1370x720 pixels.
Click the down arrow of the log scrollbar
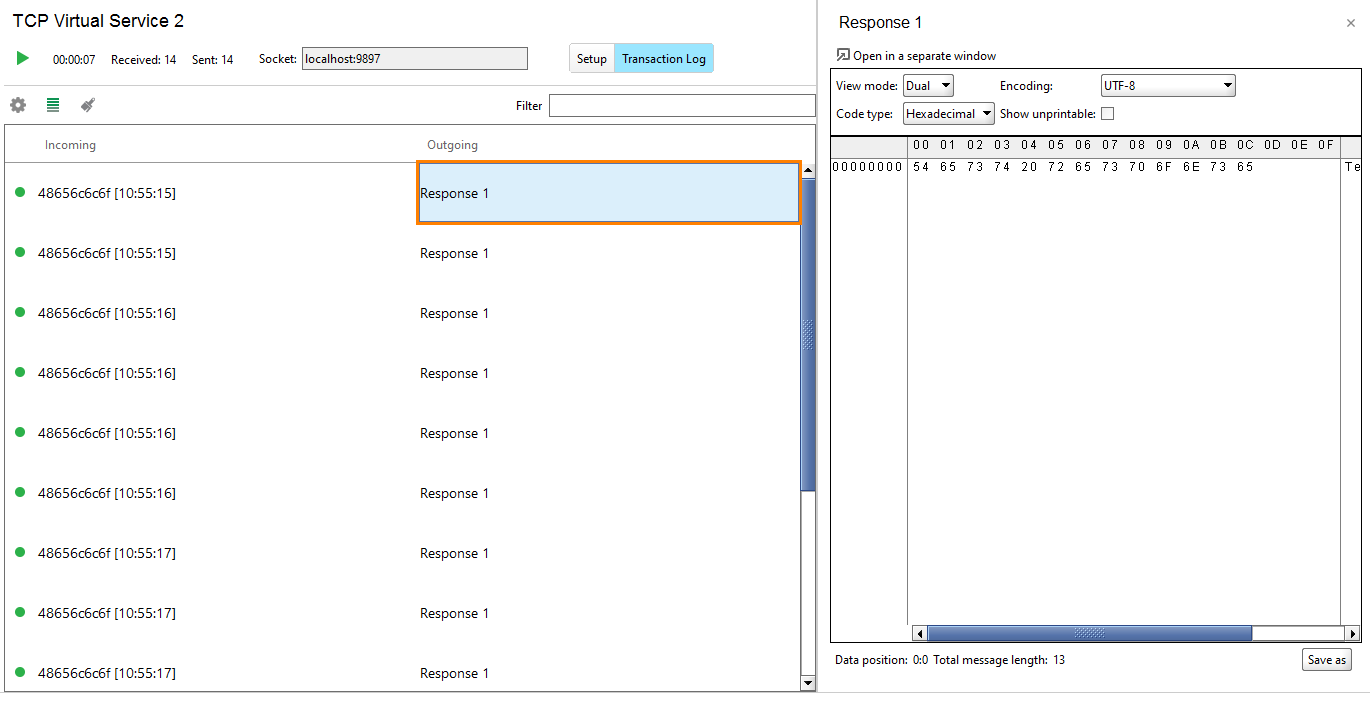[x=807, y=683]
